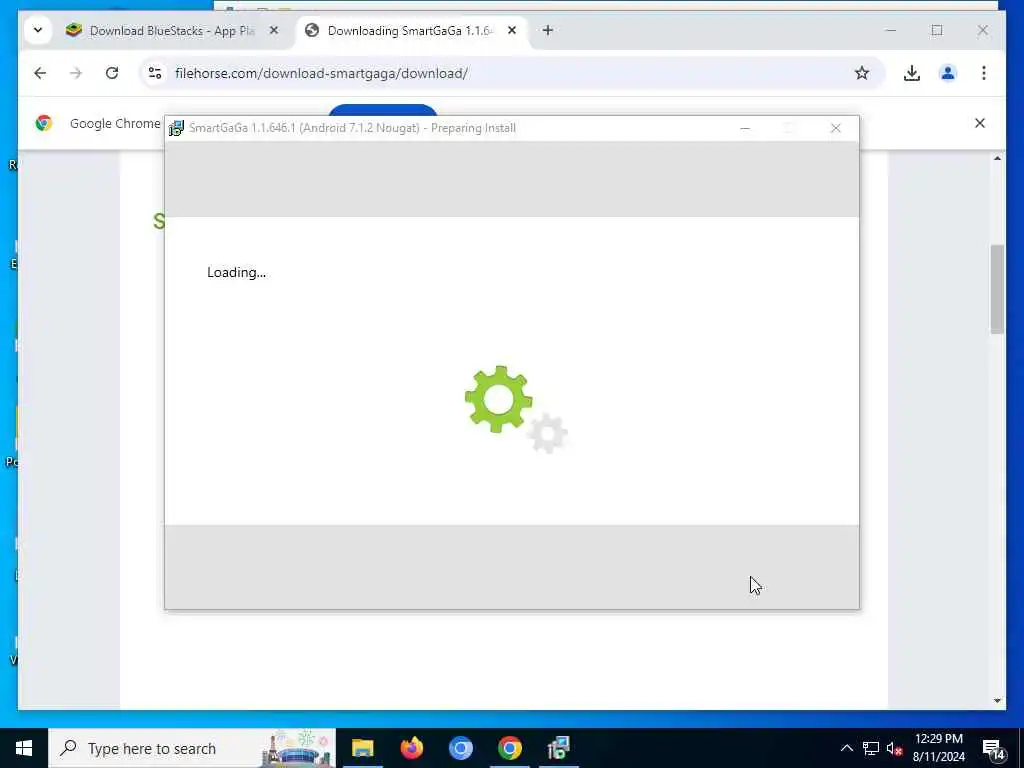Bookmark this page with the star icon
The image size is (1024, 768).
[x=862, y=73]
